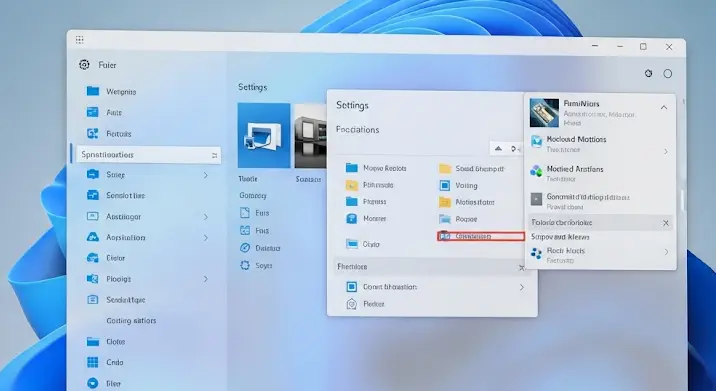
Task: Click the icon next to Senolot lias
Action: [93, 195]
